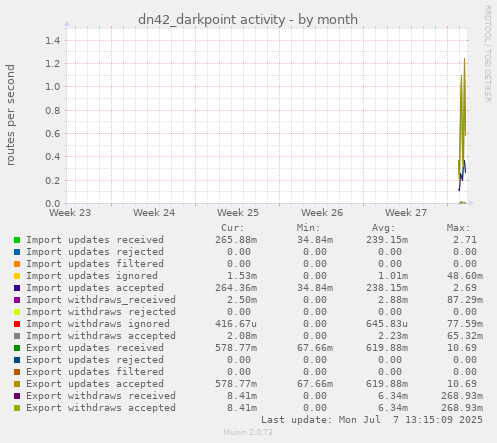Click the 0.2 y-axis tick label
497x443 pixels.
(53, 180)
